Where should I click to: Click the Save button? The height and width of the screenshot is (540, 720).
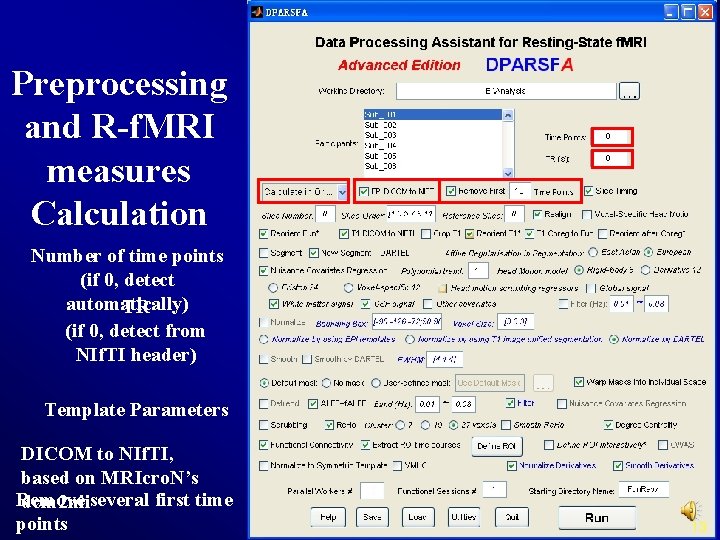[372, 517]
